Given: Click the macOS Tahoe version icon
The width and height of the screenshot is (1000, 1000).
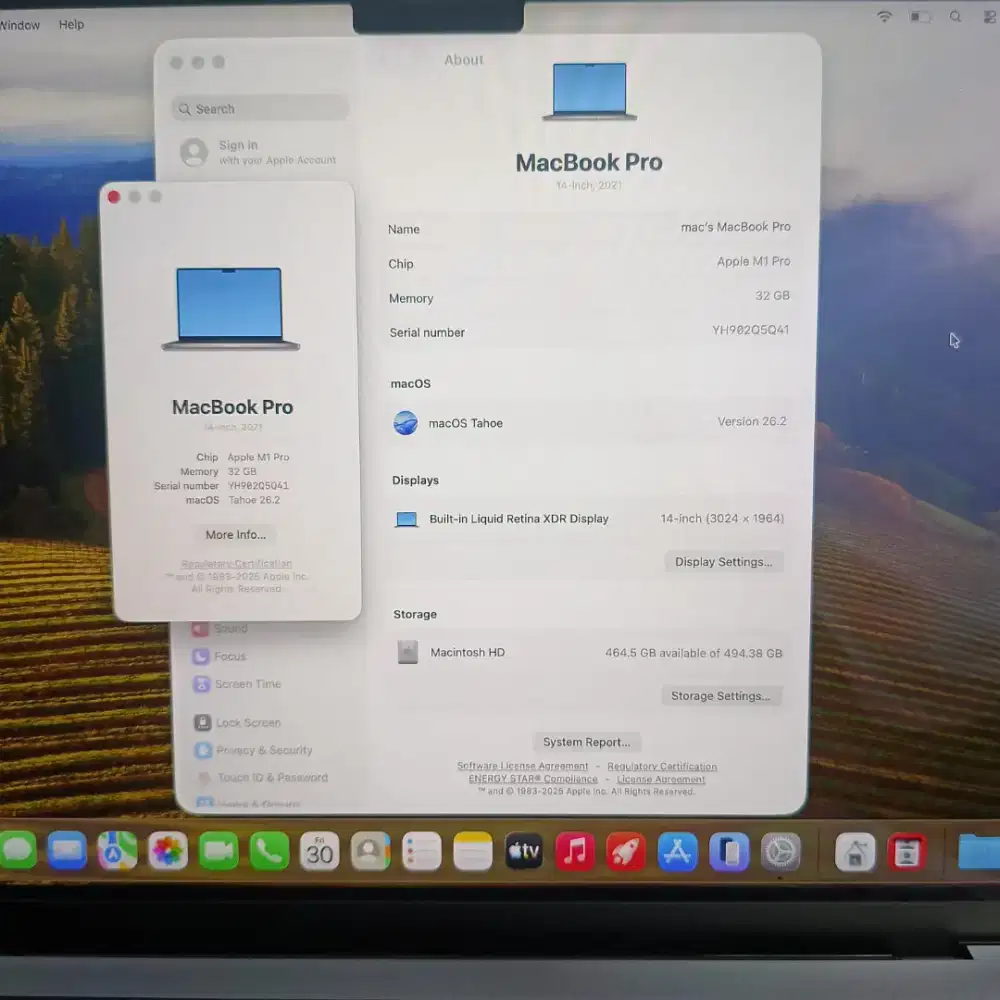Looking at the screenshot, I should coord(405,423).
